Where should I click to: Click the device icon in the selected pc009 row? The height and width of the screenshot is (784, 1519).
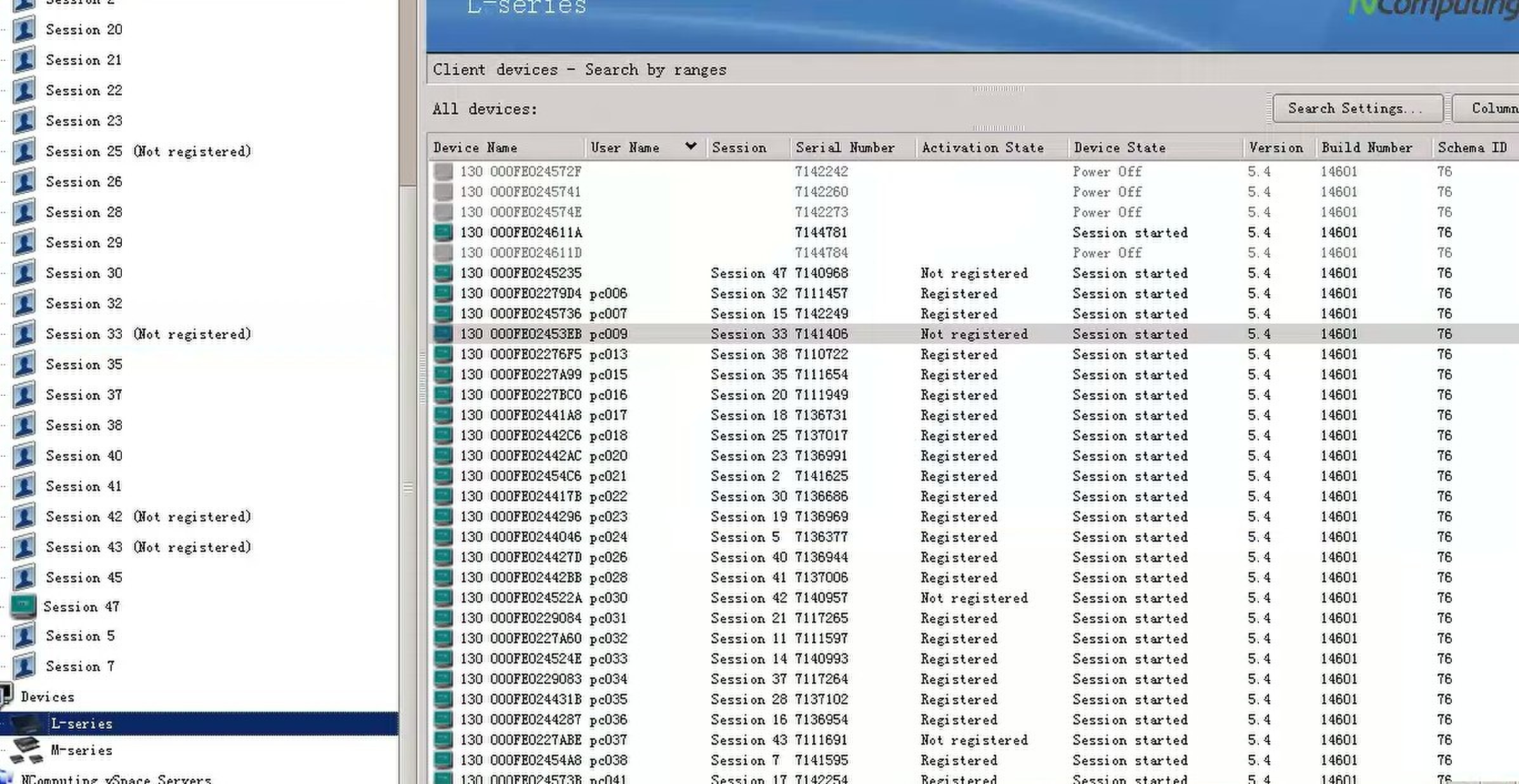tap(443, 334)
